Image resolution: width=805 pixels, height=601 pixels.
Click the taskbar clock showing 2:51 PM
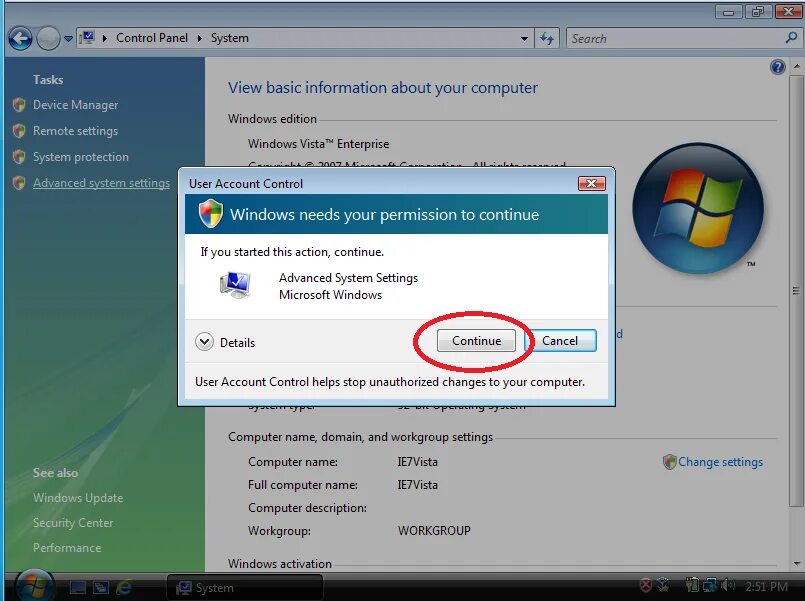coord(766,586)
